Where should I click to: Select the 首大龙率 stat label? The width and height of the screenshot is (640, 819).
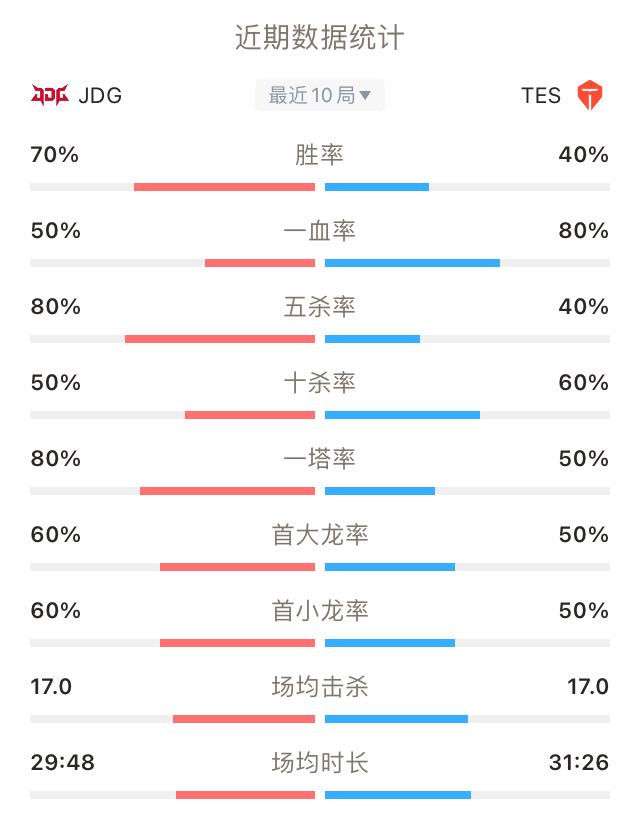(x=320, y=535)
